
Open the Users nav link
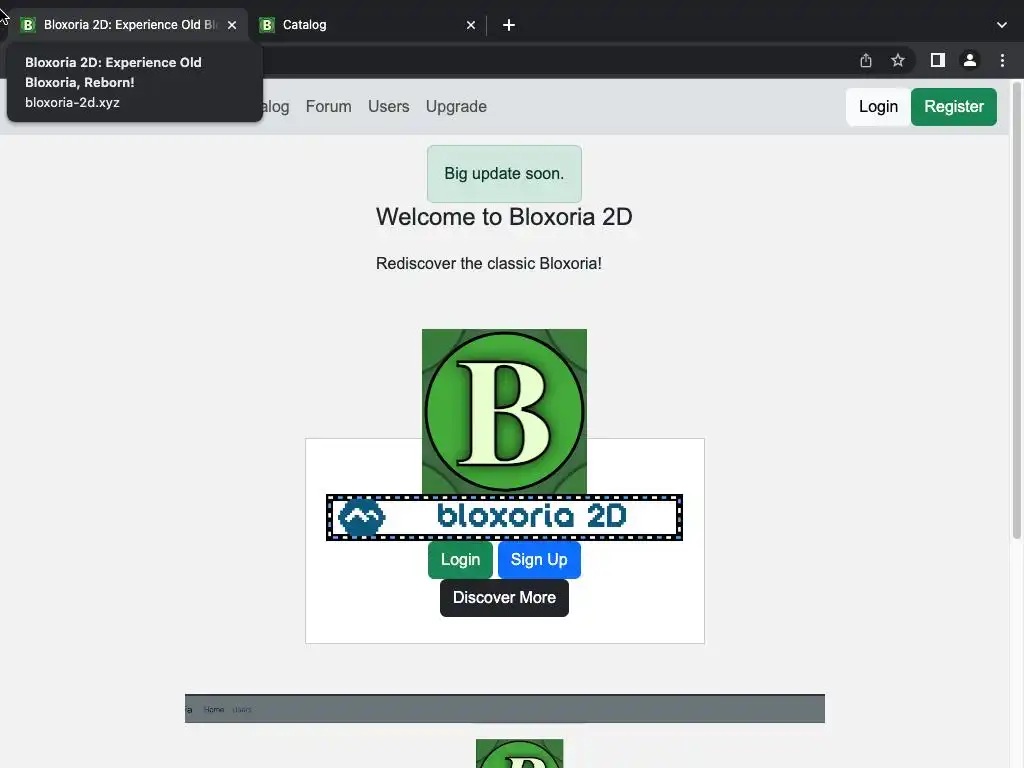389,106
